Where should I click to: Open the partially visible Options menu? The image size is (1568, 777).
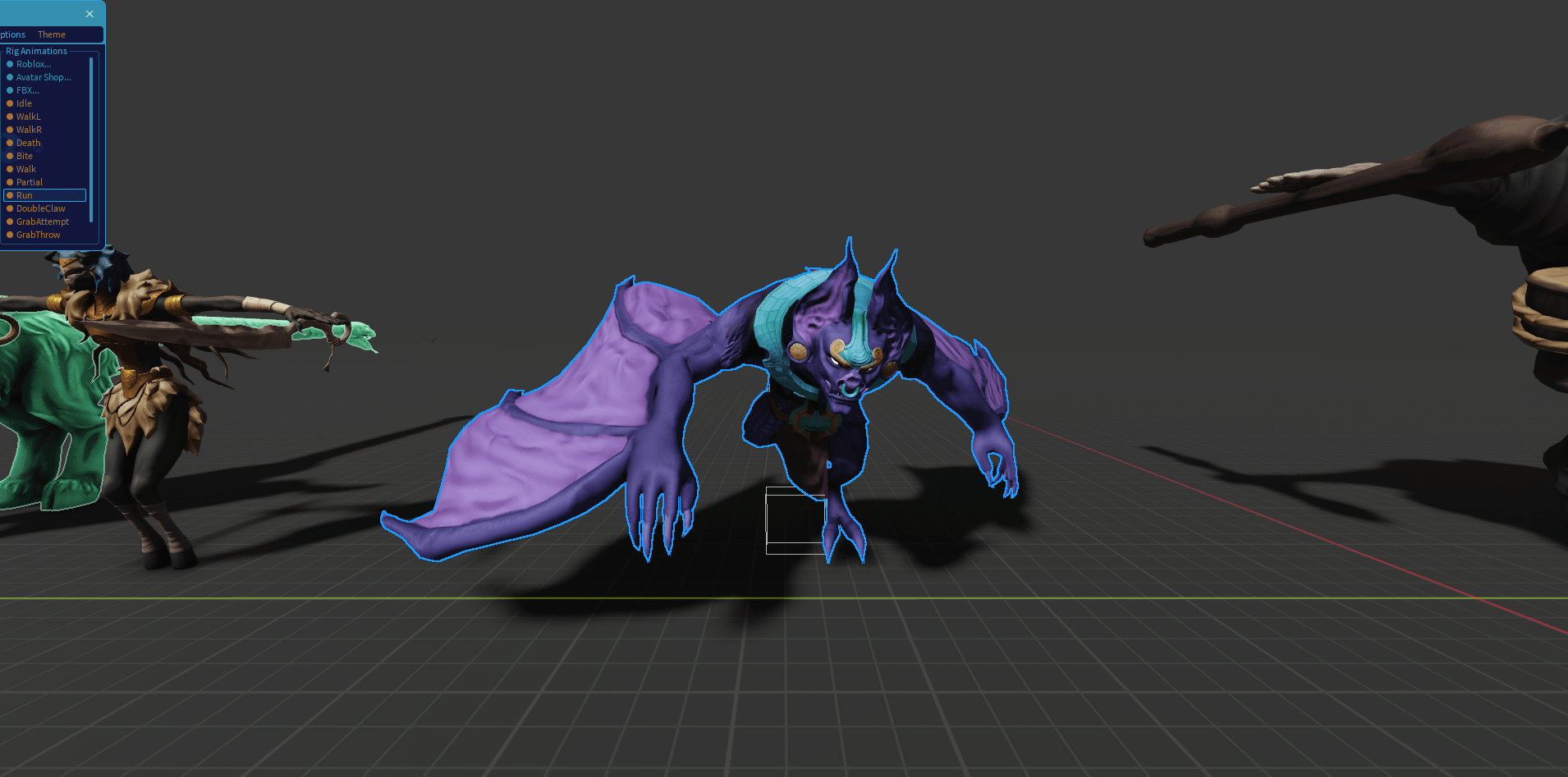point(12,34)
